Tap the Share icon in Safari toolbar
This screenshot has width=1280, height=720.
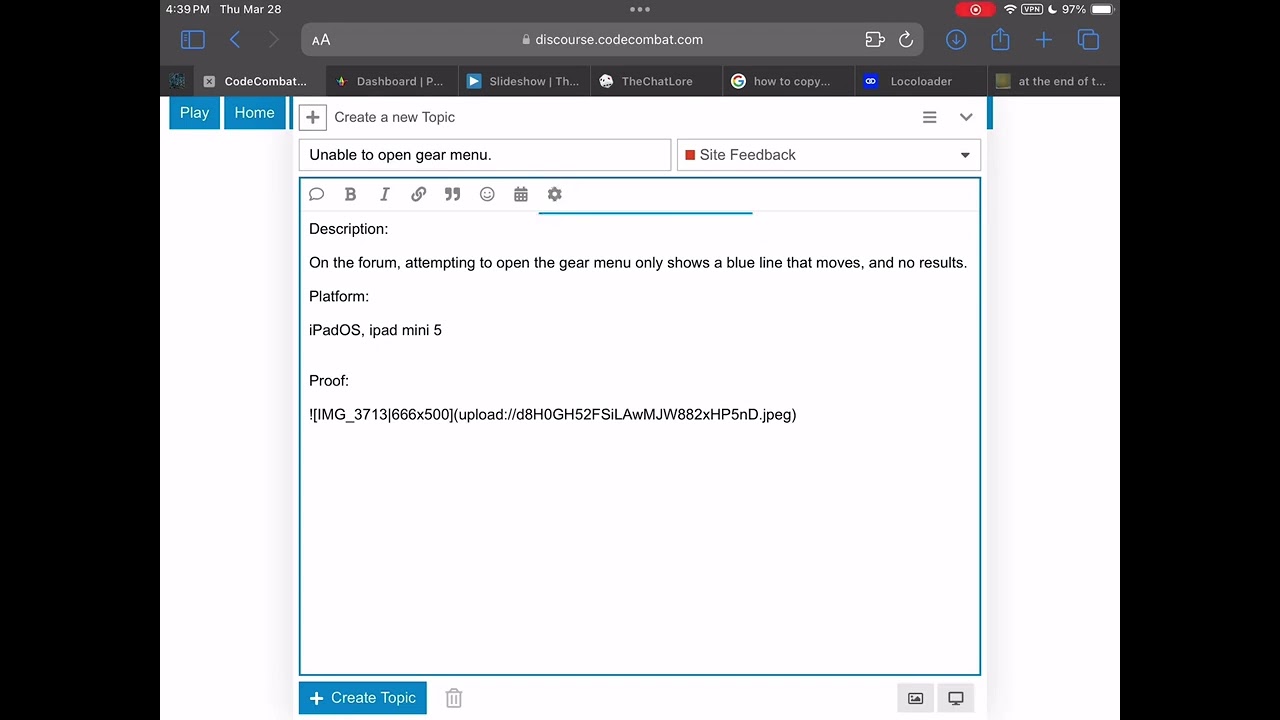click(x=1000, y=39)
